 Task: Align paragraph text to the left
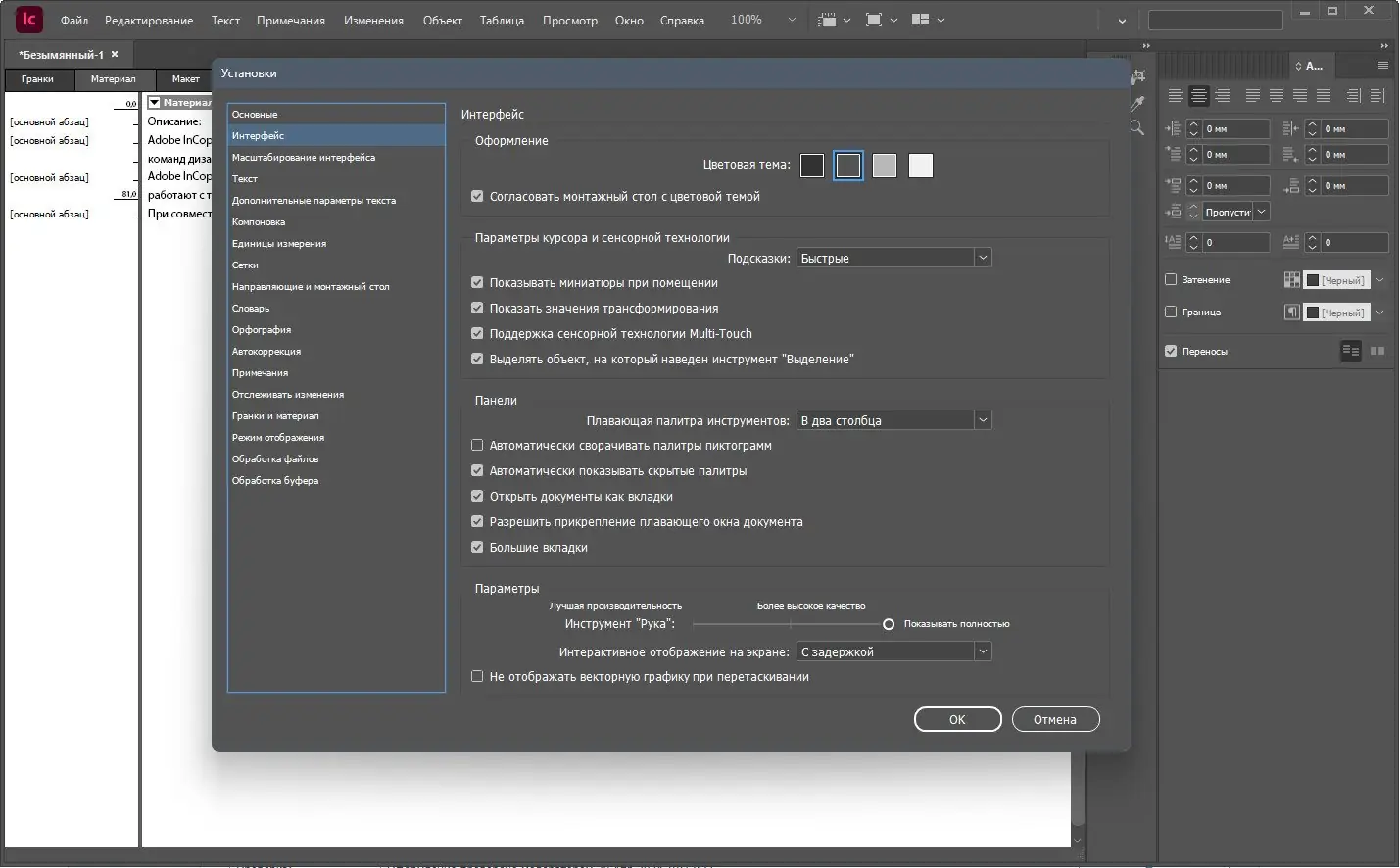(x=1176, y=96)
